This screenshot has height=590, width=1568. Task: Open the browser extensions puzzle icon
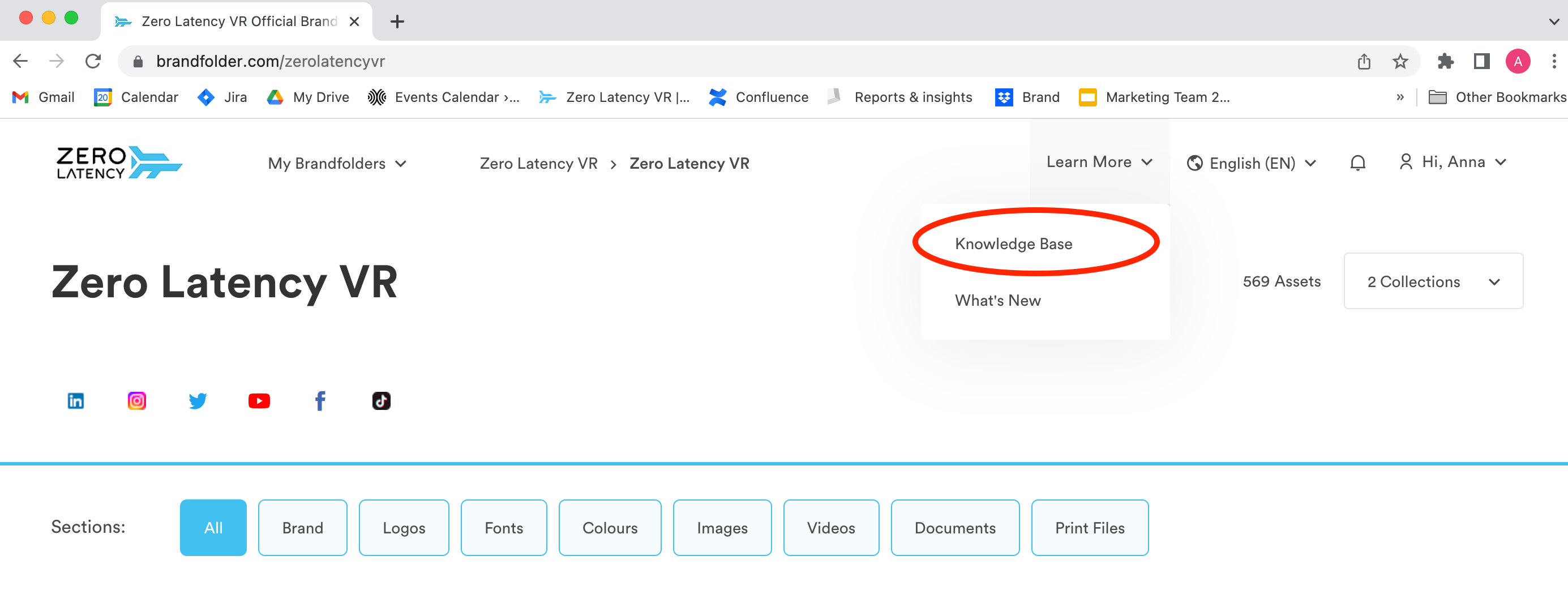pos(1446,61)
